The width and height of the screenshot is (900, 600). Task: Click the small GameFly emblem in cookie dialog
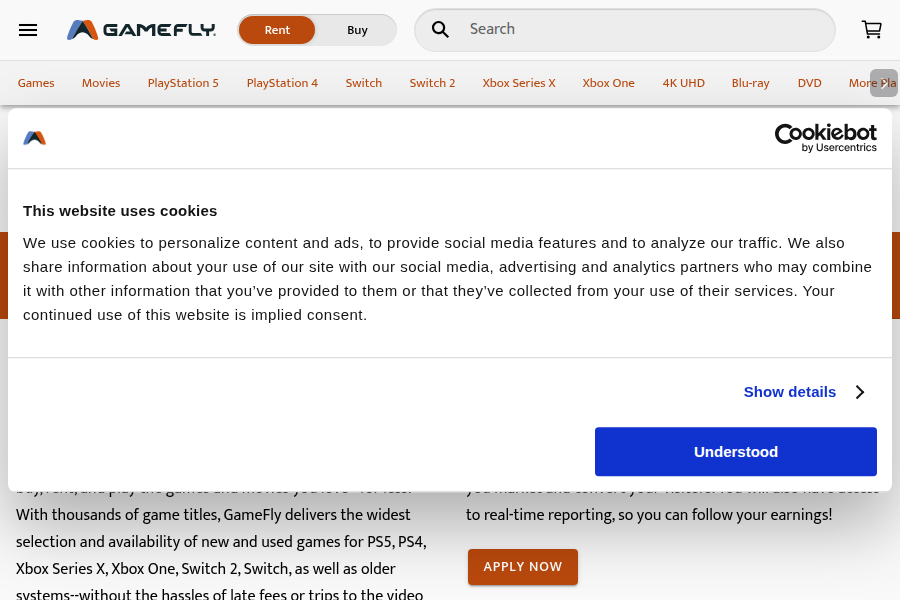point(35,138)
